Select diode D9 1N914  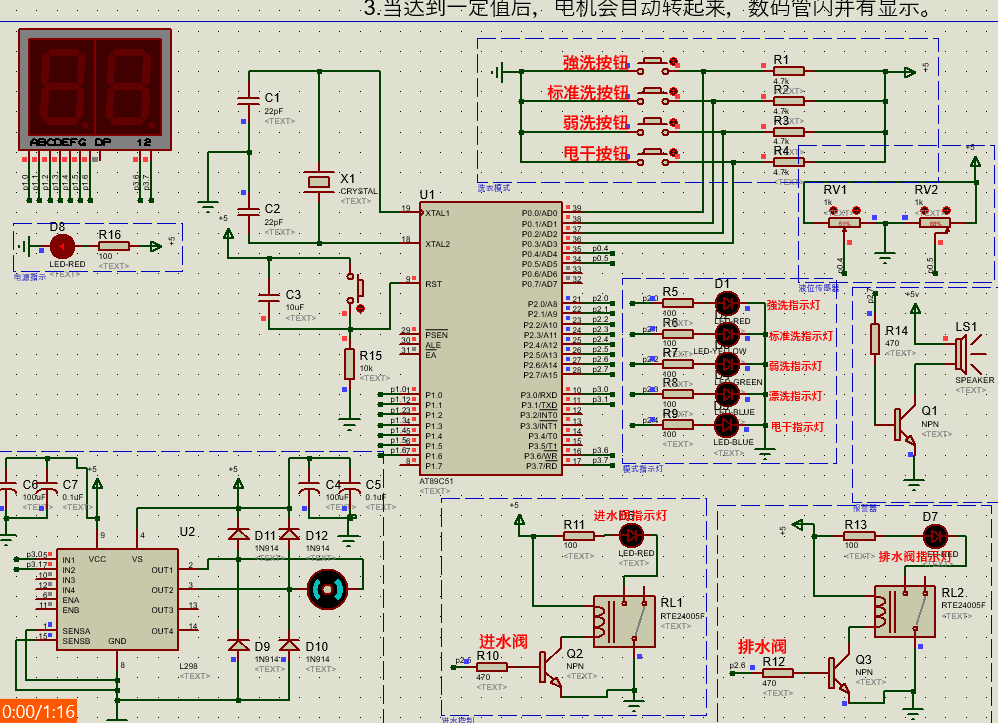pos(239,645)
